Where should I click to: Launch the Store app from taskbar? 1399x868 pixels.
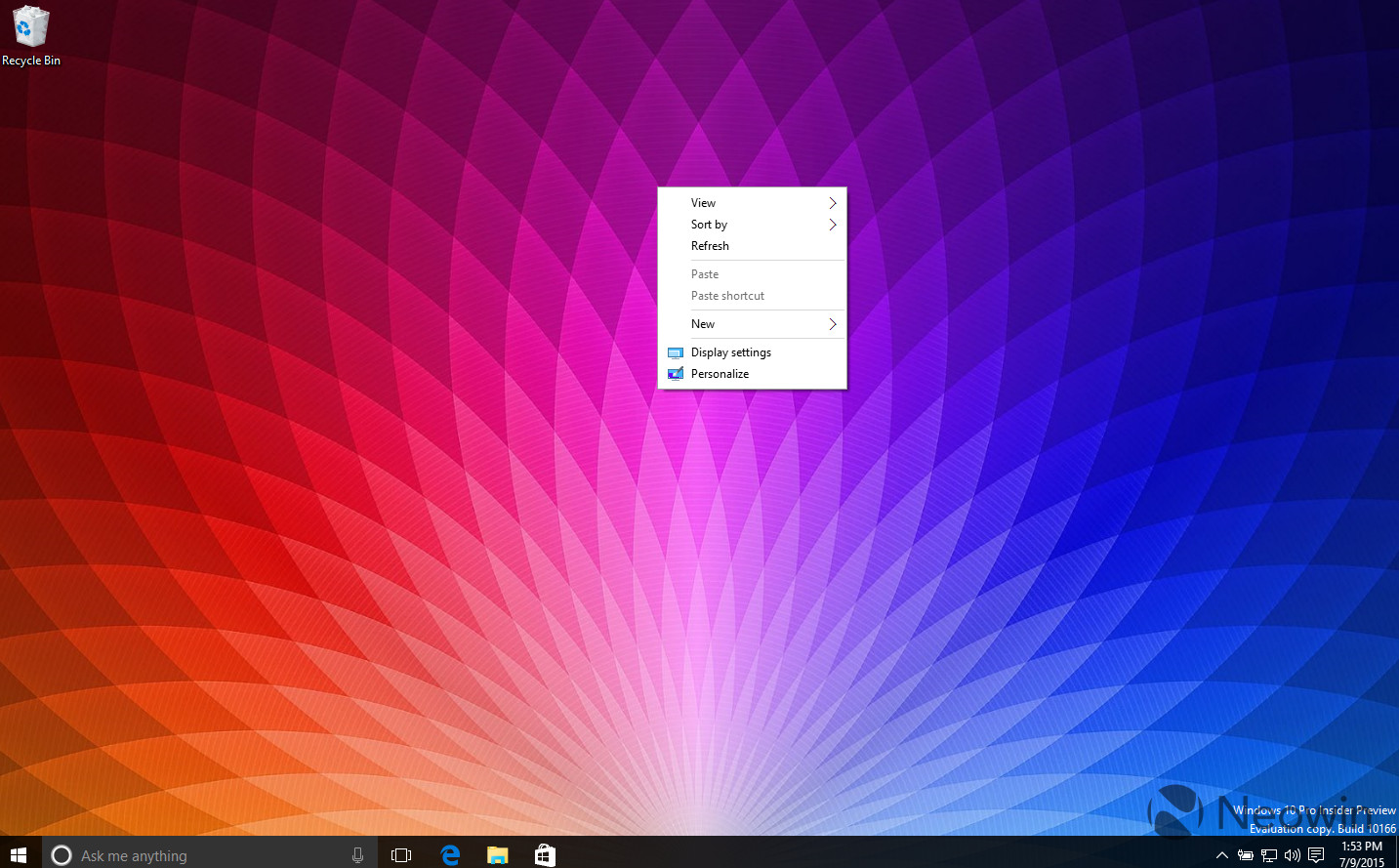click(545, 855)
